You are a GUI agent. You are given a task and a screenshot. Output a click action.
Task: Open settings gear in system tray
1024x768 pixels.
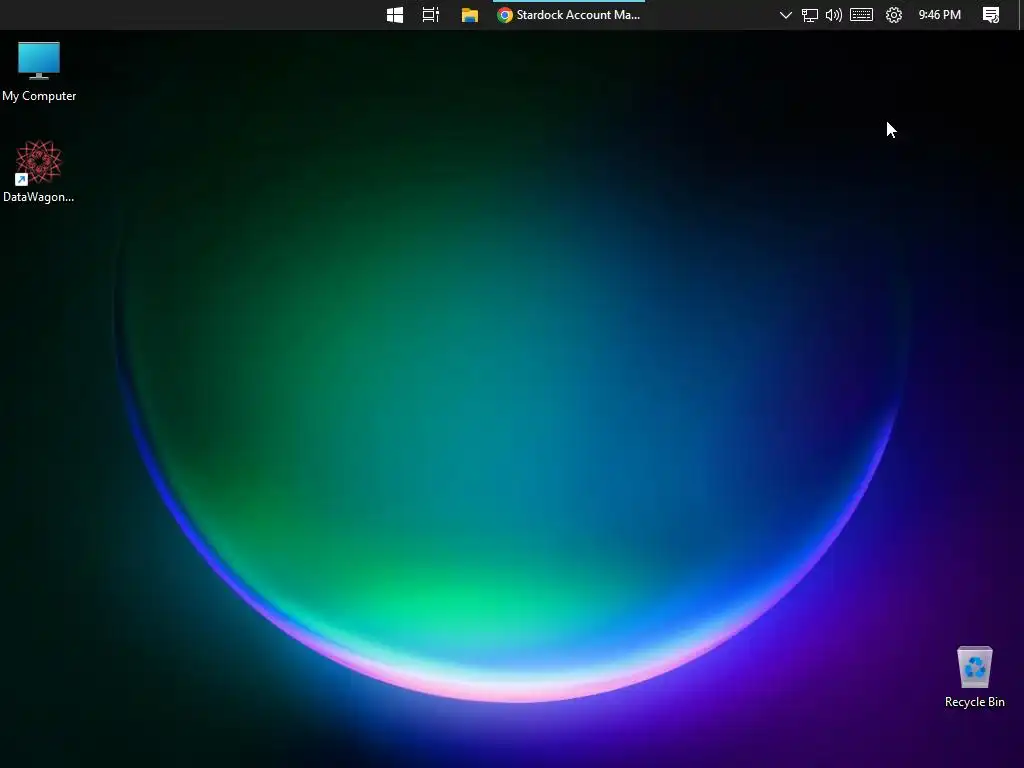893,15
